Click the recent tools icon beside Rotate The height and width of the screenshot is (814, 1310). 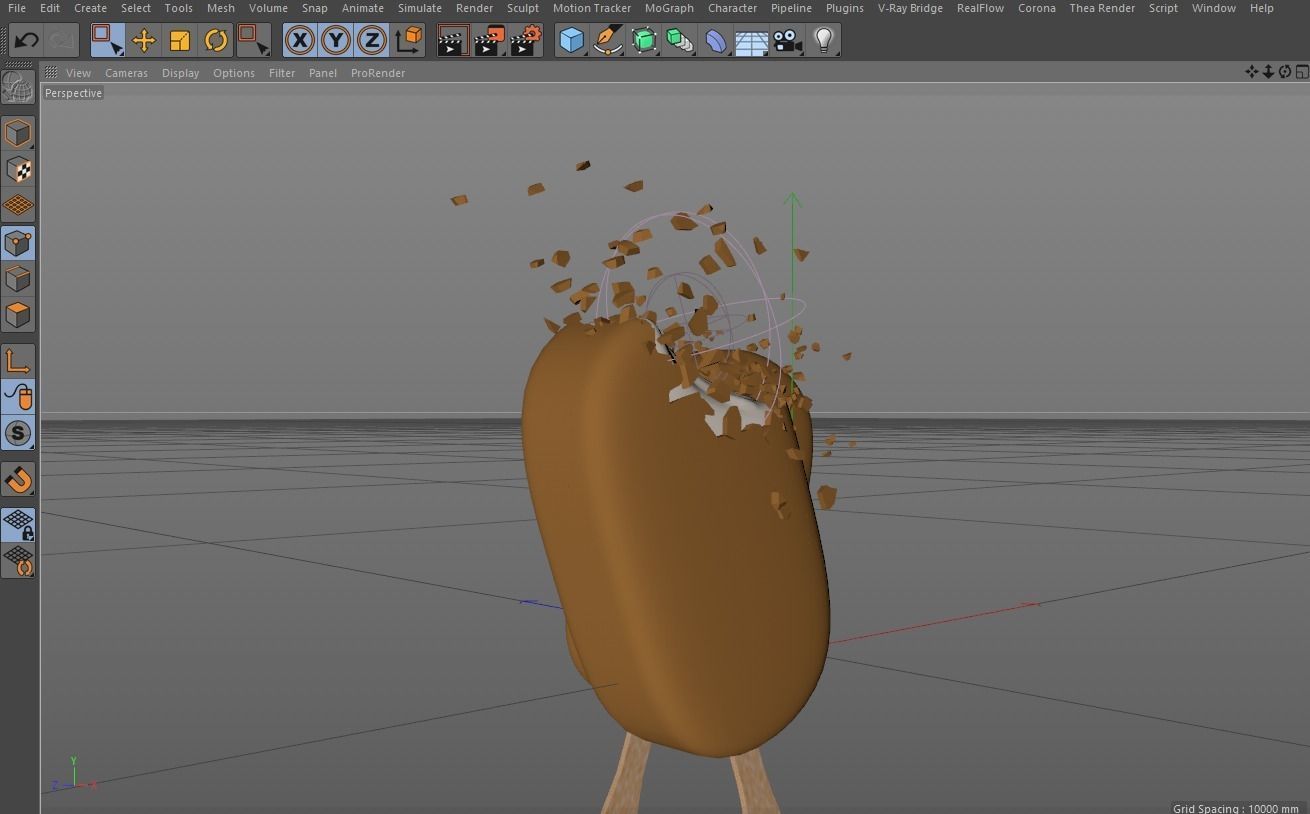253,41
